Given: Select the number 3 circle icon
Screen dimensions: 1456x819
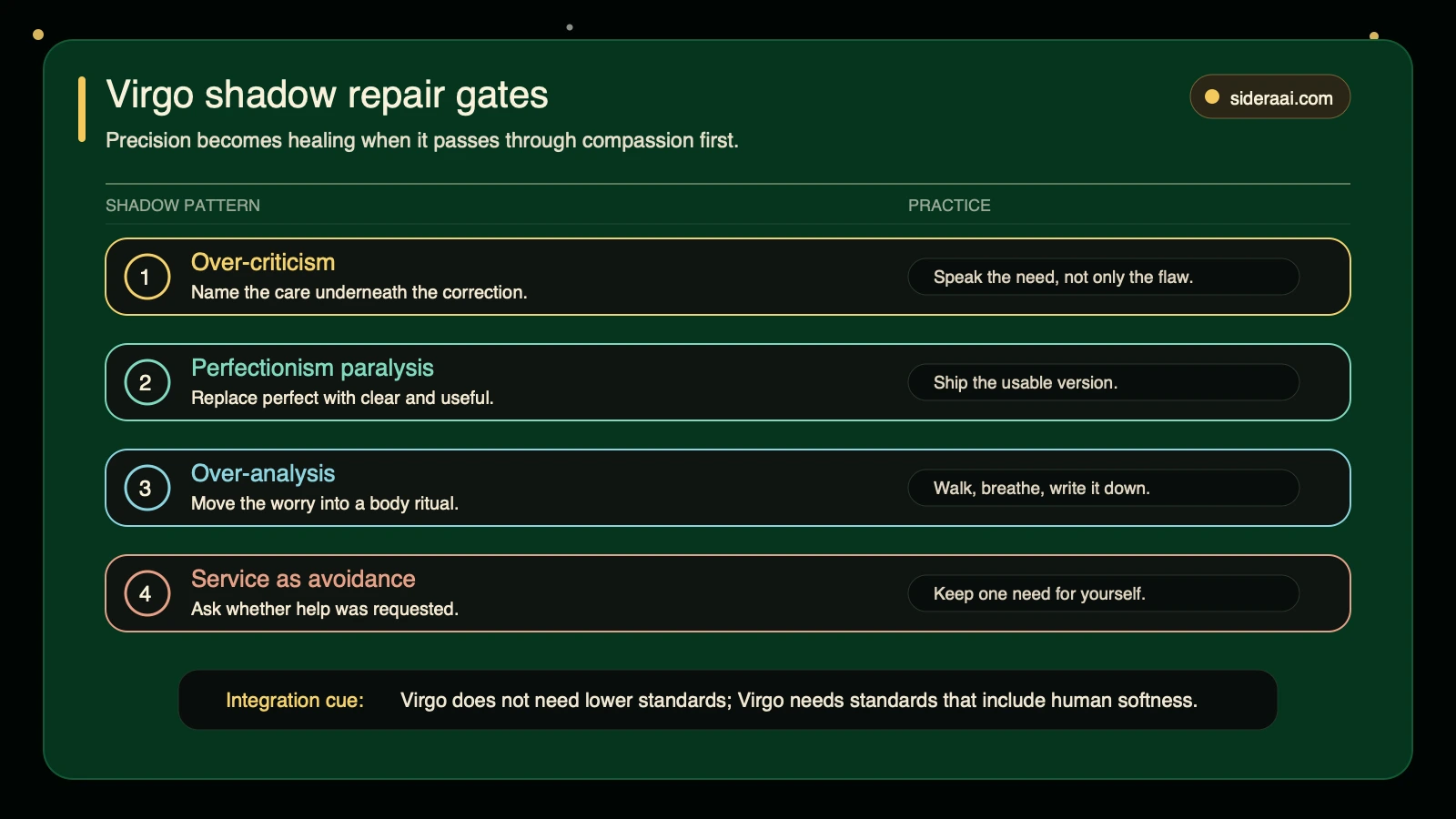Looking at the screenshot, I should (x=147, y=488).
